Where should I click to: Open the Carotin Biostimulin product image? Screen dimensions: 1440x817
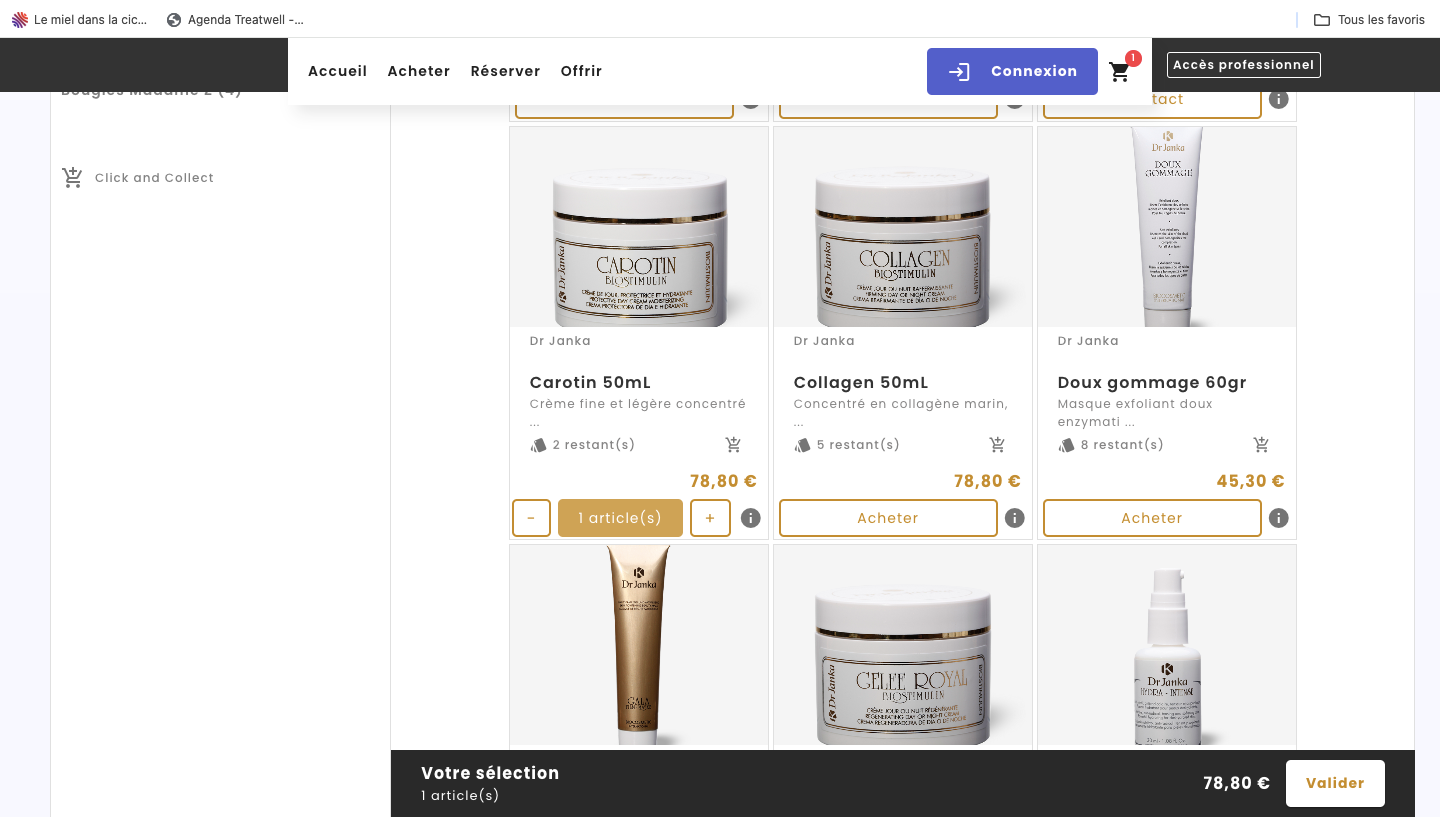639,227
